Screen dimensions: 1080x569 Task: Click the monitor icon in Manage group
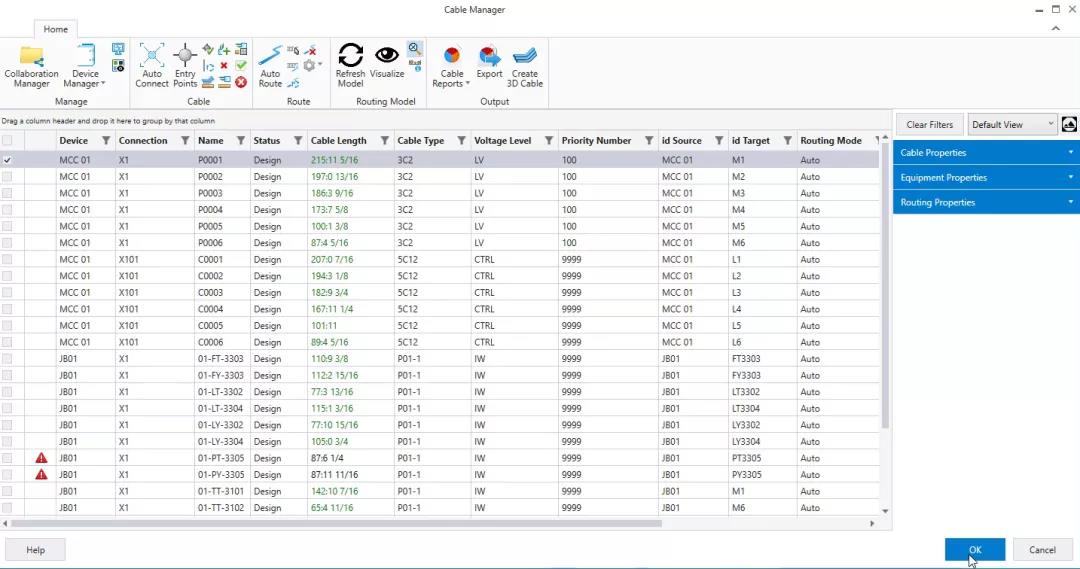click(x=118, y=48)
